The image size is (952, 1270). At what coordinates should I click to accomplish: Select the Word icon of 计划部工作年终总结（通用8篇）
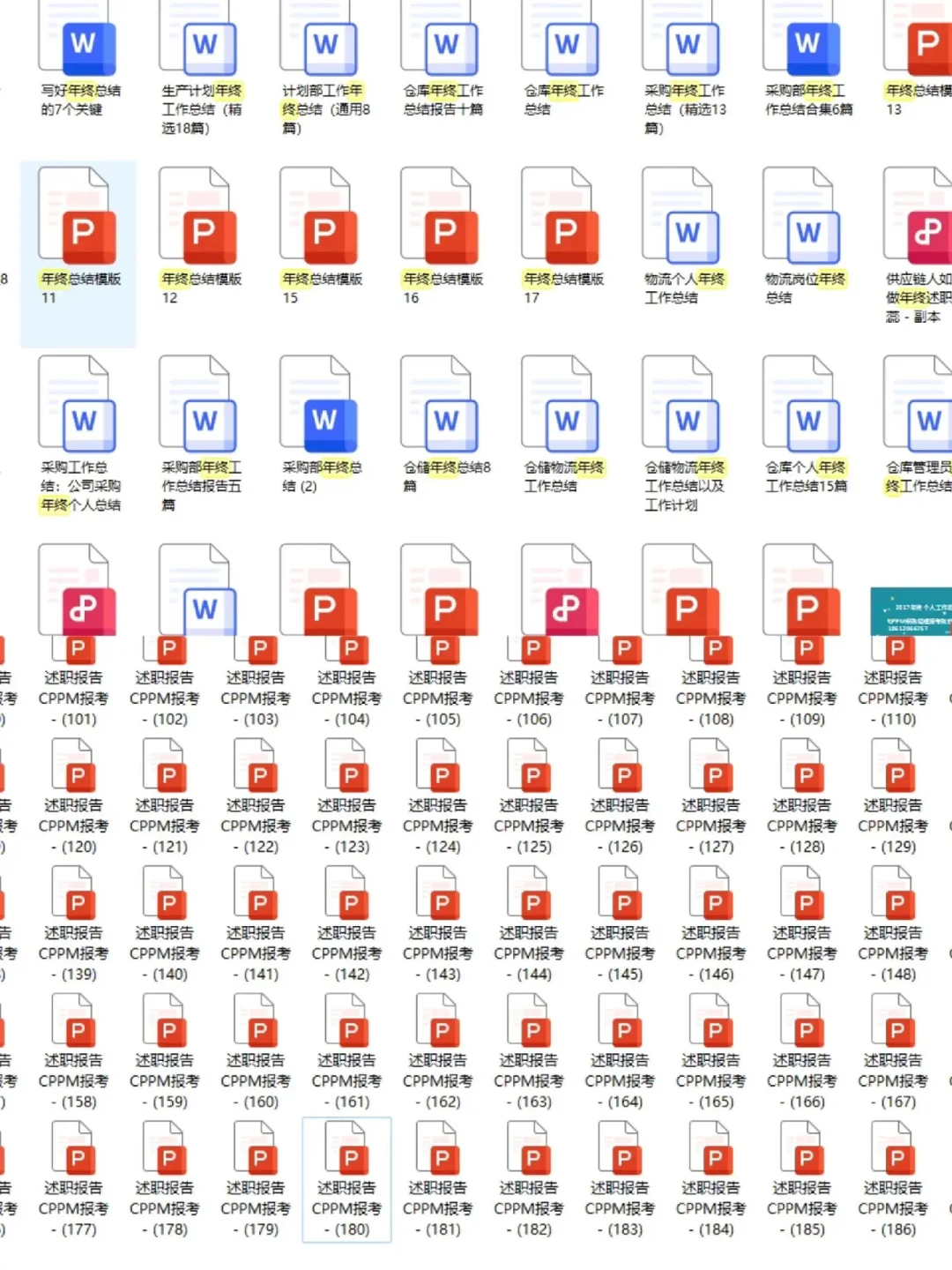pos(319,36)
